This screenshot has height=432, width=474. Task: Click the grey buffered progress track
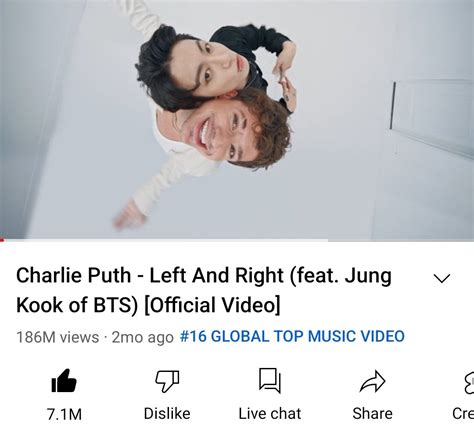click(166, 240)
